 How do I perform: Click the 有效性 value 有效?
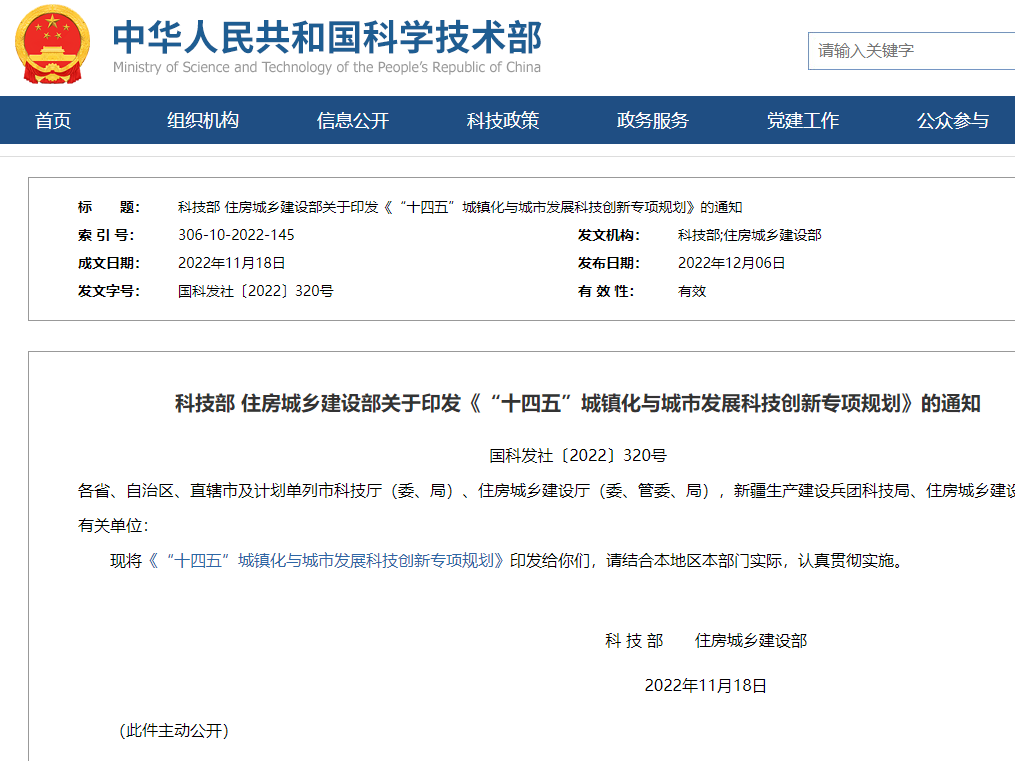pyautogui.click(x=692, y=291)
